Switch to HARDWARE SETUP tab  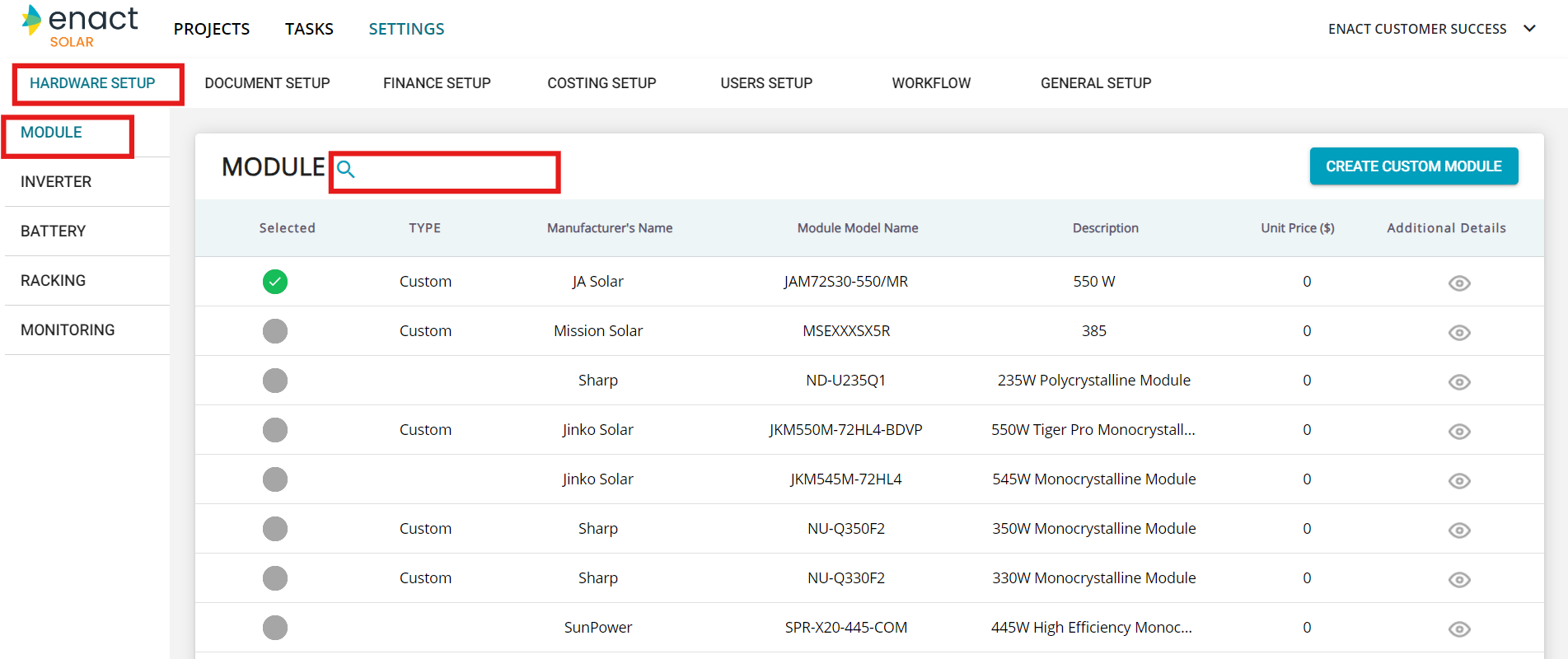pos(92,83)
